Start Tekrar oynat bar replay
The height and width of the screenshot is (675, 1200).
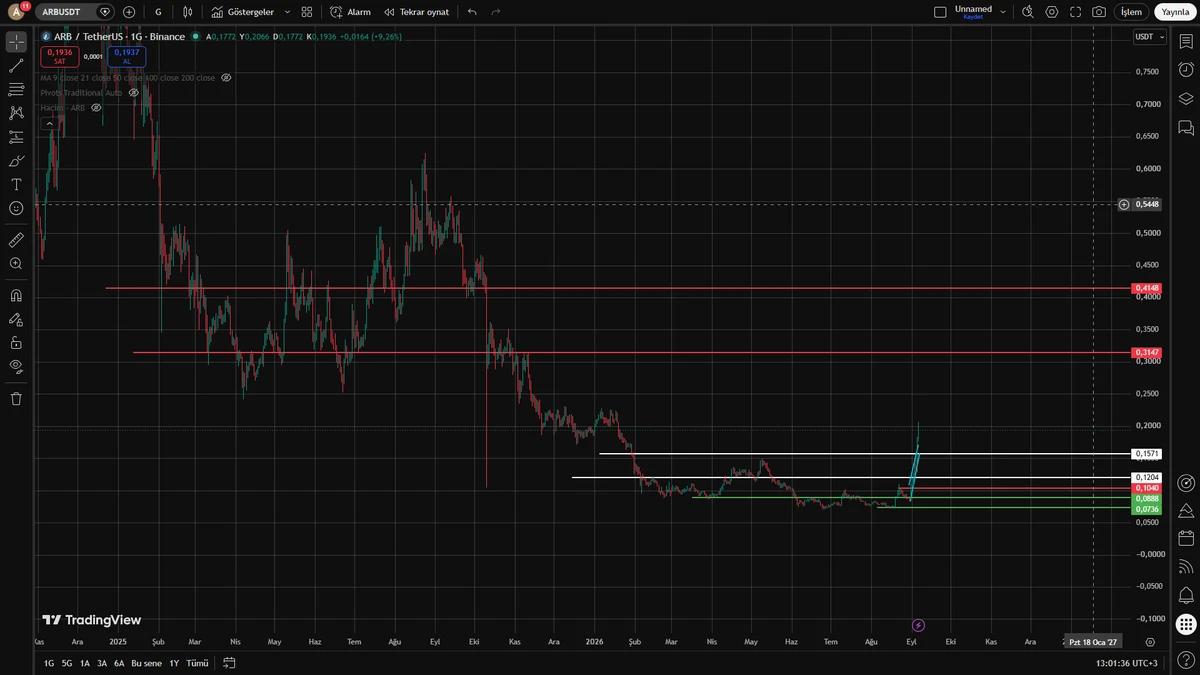(x=417, y=12)
